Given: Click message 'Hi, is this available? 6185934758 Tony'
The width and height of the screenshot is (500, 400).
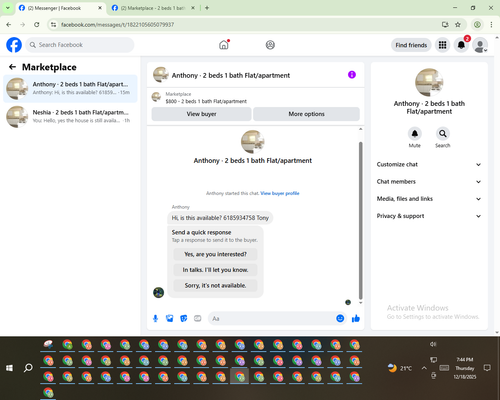Looking at the screenshot, I should pyautogui.click(x=220, y=218).
